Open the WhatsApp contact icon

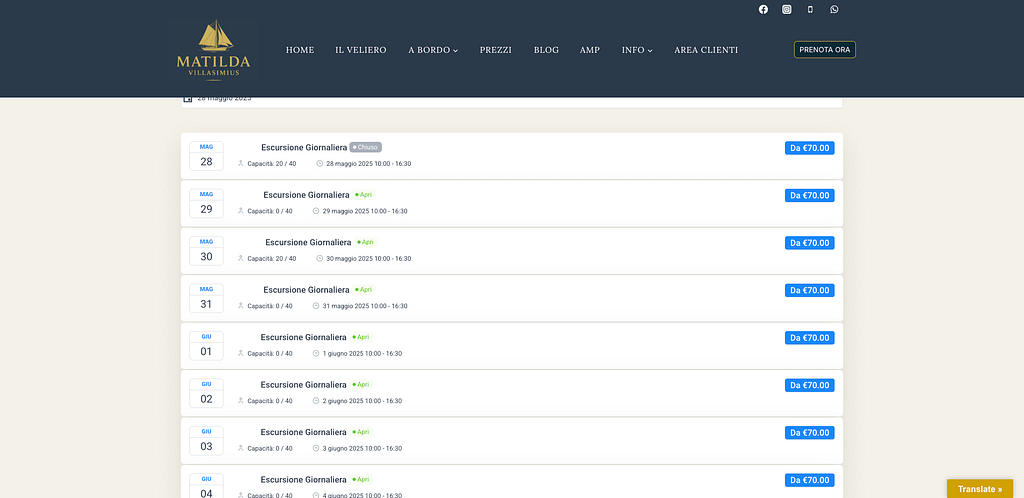(x=834, y=9)
